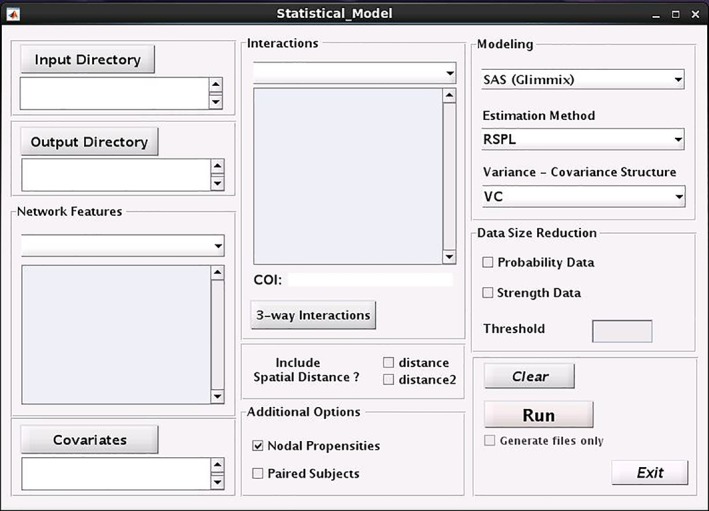Enable the Strength Data checkbox
Viewport: 709px width, 511px height.
(x=487, y=293)
